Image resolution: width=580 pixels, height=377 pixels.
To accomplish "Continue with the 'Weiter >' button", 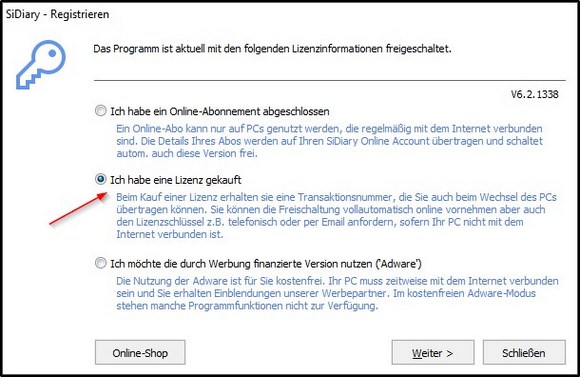I will click(433, 353).
